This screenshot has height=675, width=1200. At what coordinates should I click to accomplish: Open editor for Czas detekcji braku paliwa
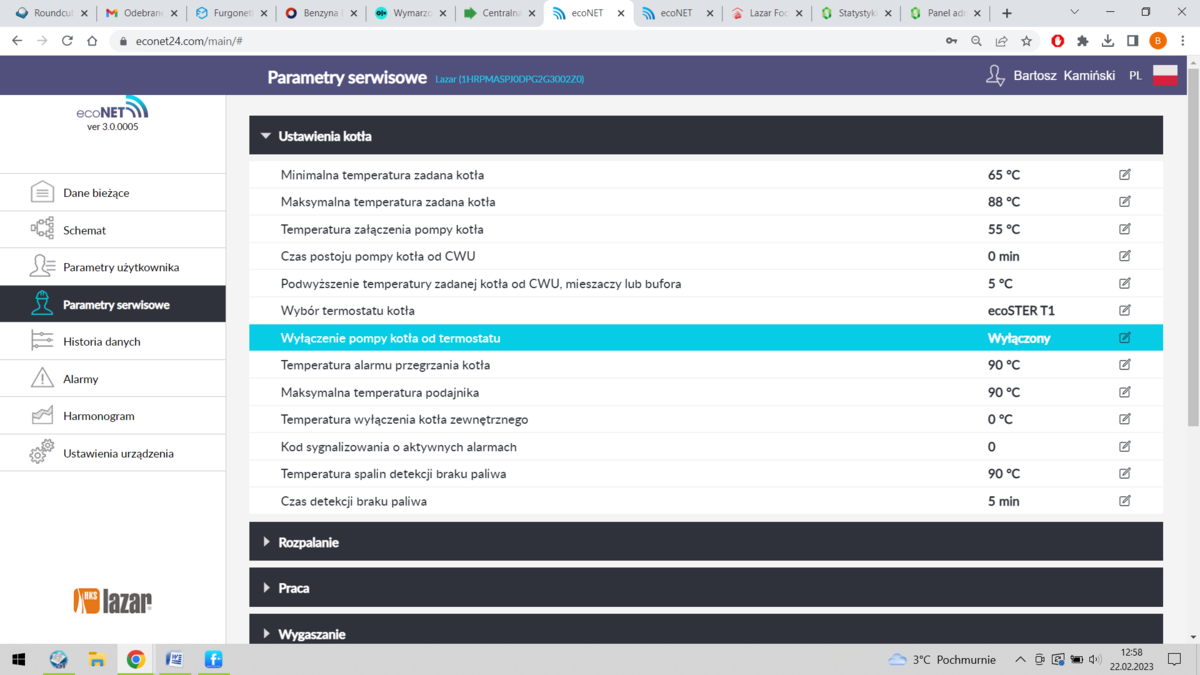click(x=1125, y=501)
